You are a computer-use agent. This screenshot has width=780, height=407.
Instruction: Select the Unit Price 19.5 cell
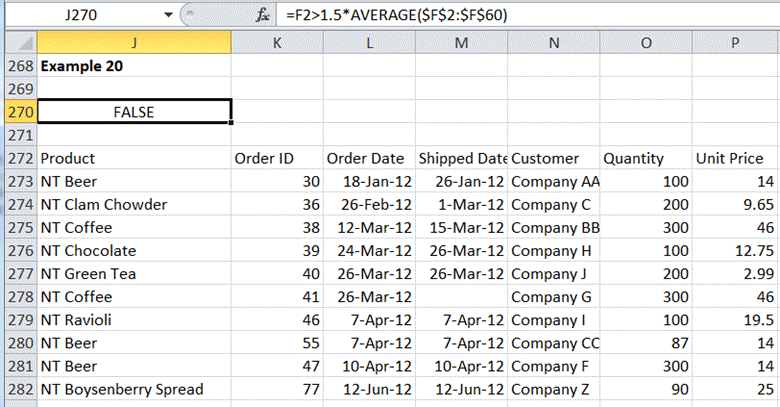(x=735, y=319)
